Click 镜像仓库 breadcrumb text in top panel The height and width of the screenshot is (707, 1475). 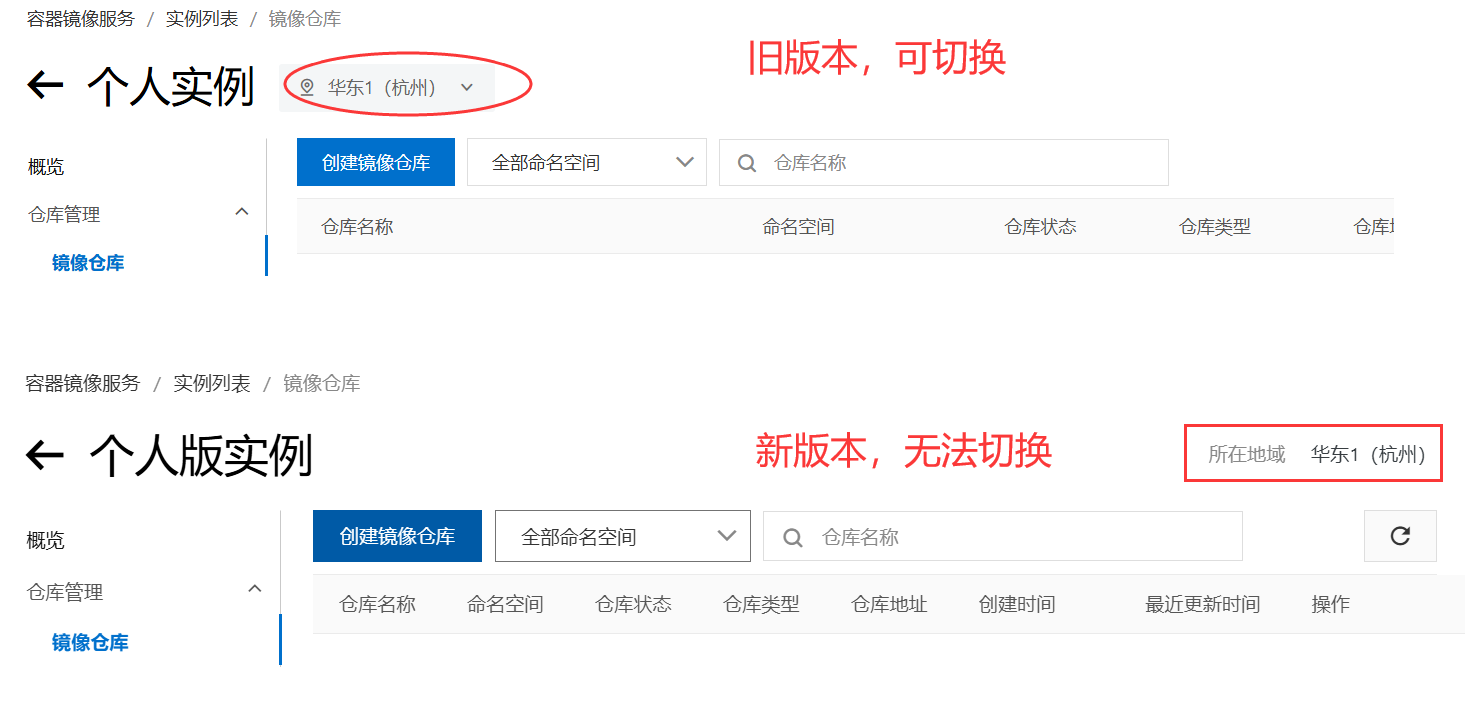(305, 18)
